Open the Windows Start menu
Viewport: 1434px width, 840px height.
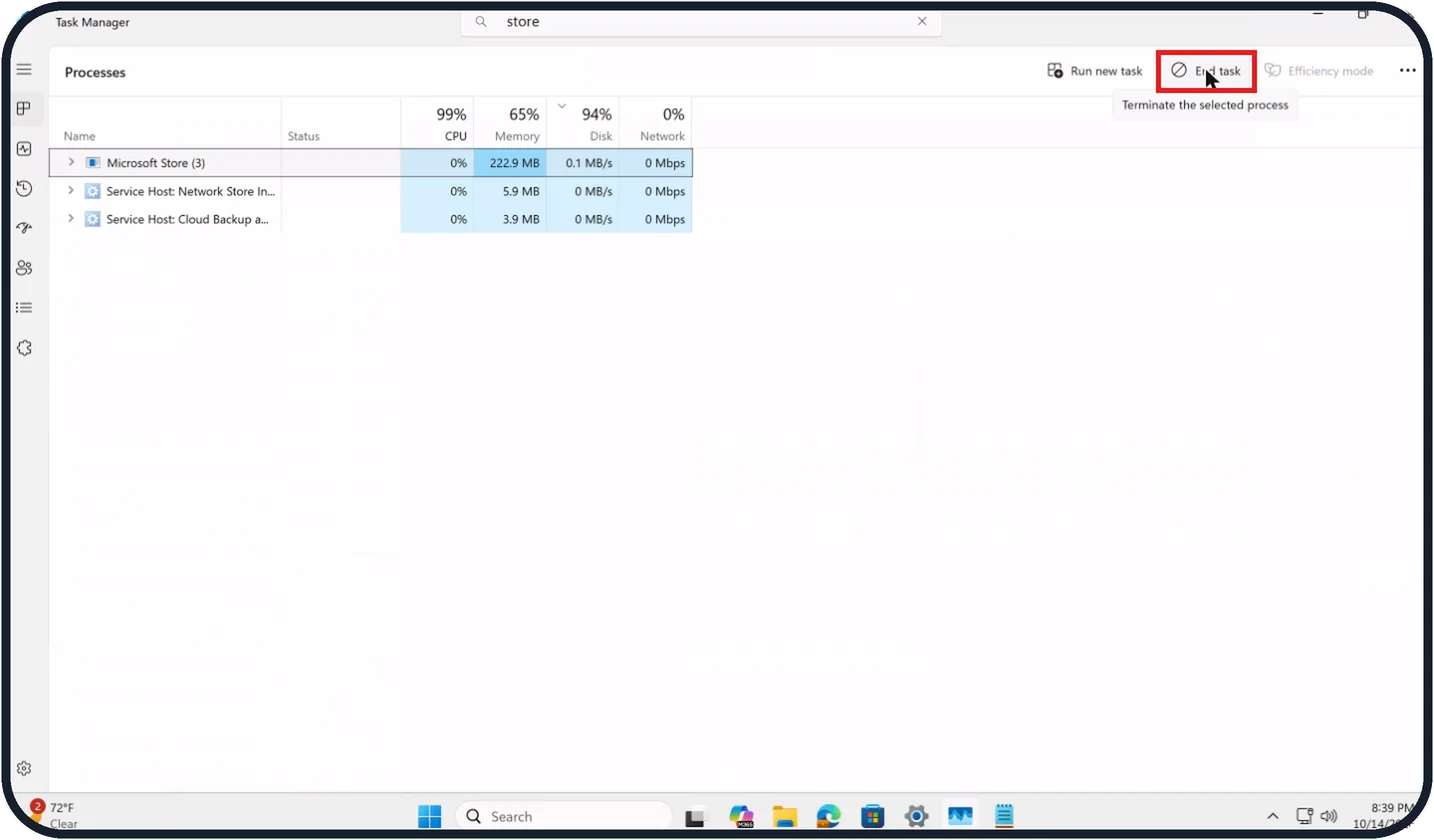430,816
